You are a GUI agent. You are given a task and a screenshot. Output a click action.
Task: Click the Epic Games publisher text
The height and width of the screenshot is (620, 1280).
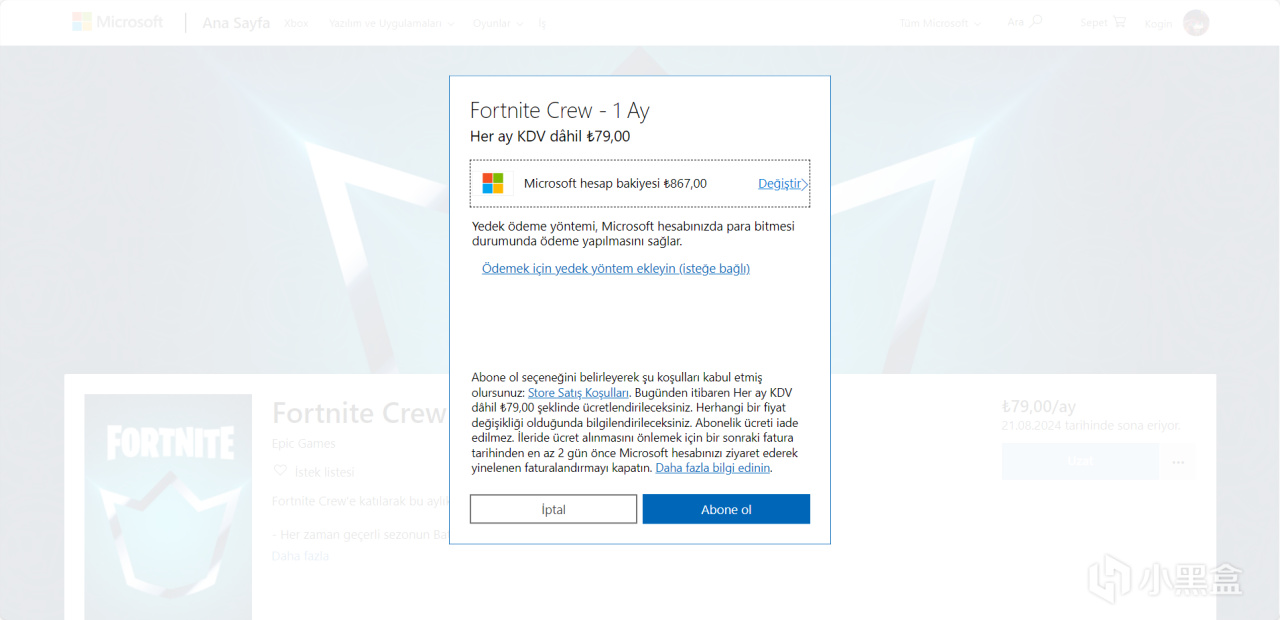click(304, 443)
